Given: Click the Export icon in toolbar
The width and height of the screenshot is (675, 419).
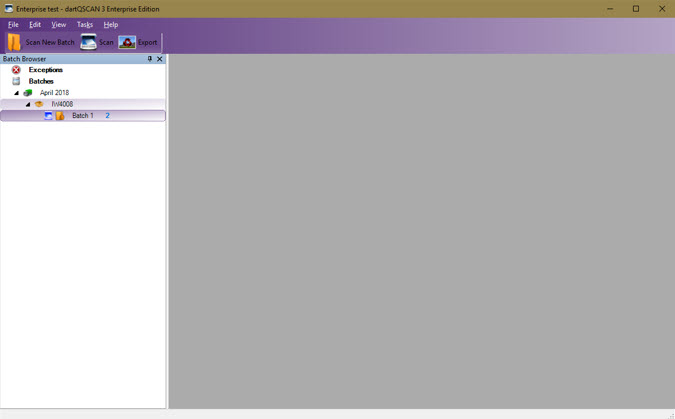Looking at the screenshot, I should click(127, 42).
